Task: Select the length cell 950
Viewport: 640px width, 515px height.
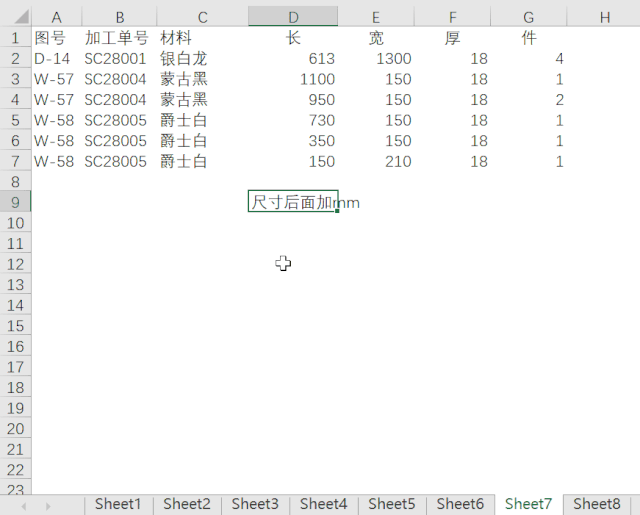Action: [x=293, y=100]
